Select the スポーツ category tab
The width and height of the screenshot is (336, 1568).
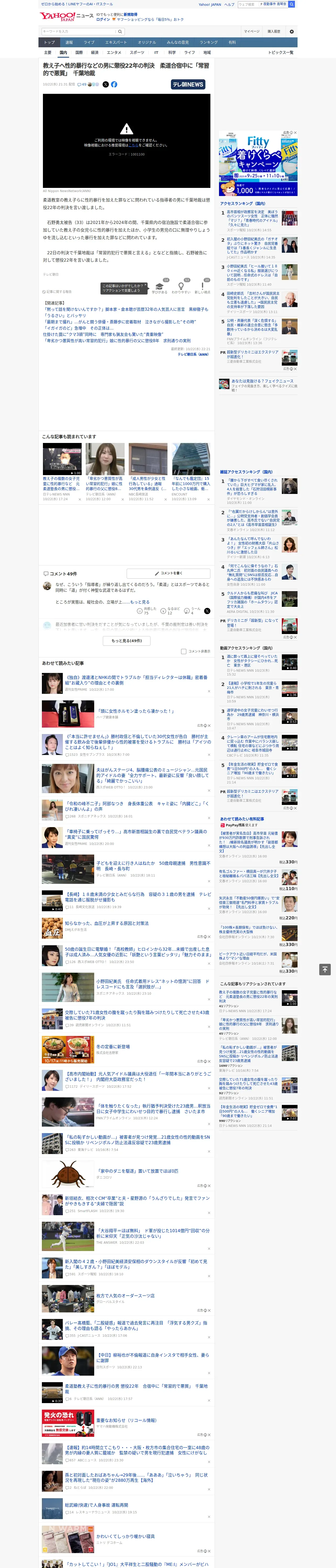pyautogui.click(x=137, y=52)
